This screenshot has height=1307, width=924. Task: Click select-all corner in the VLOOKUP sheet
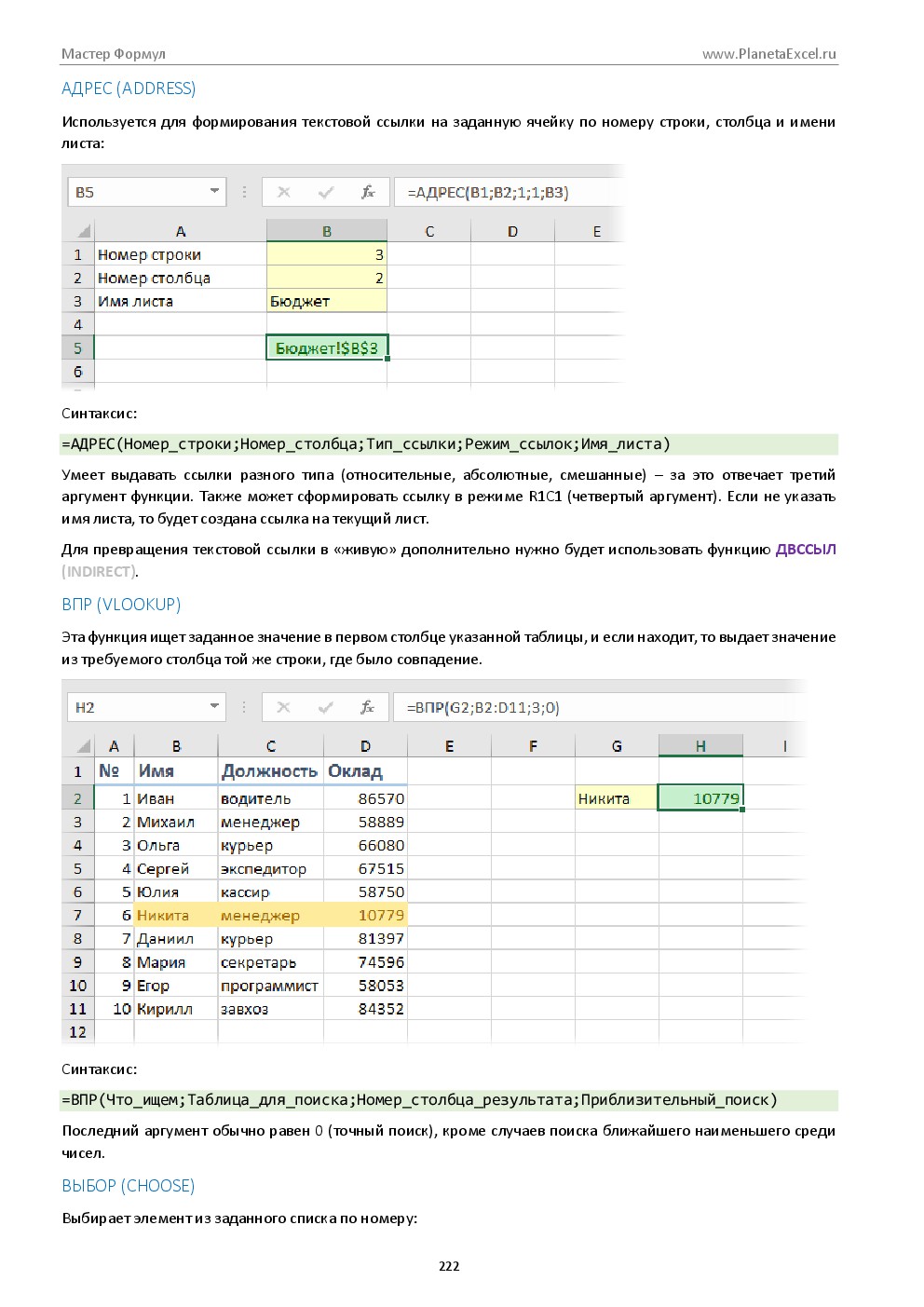coord(84,745)
